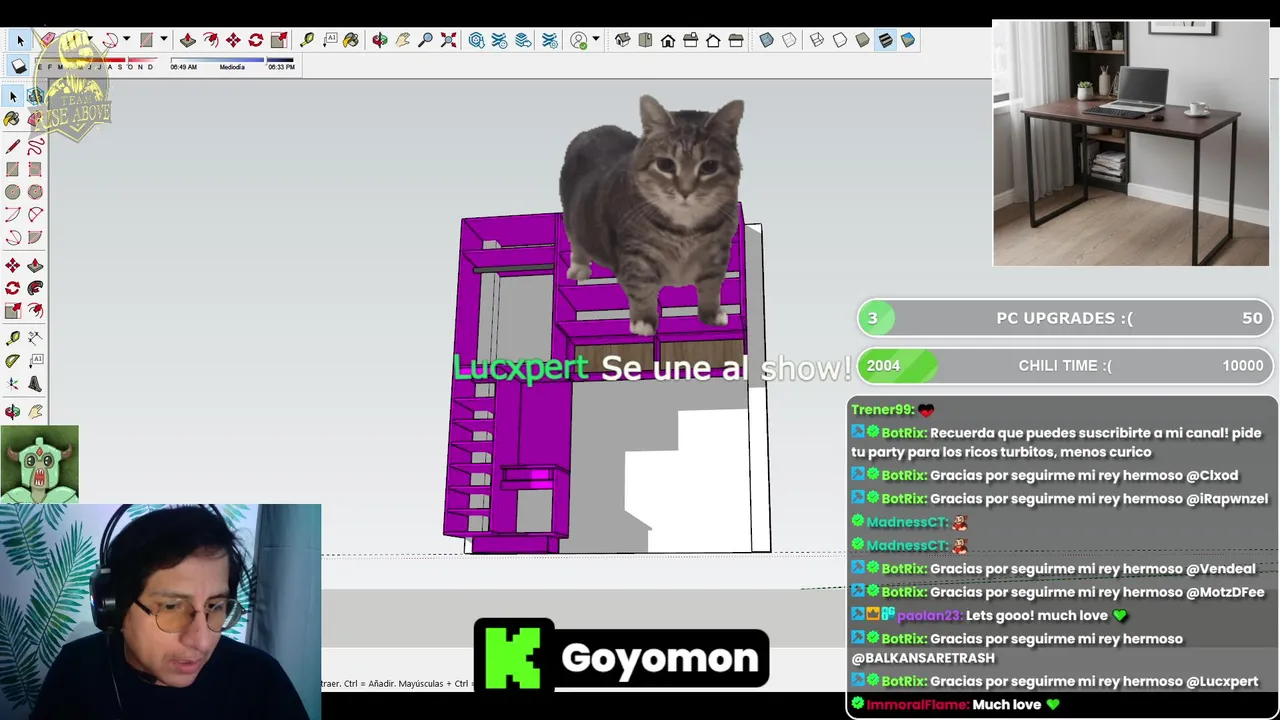Adjust the shadow time of day slider

(232, 63)
